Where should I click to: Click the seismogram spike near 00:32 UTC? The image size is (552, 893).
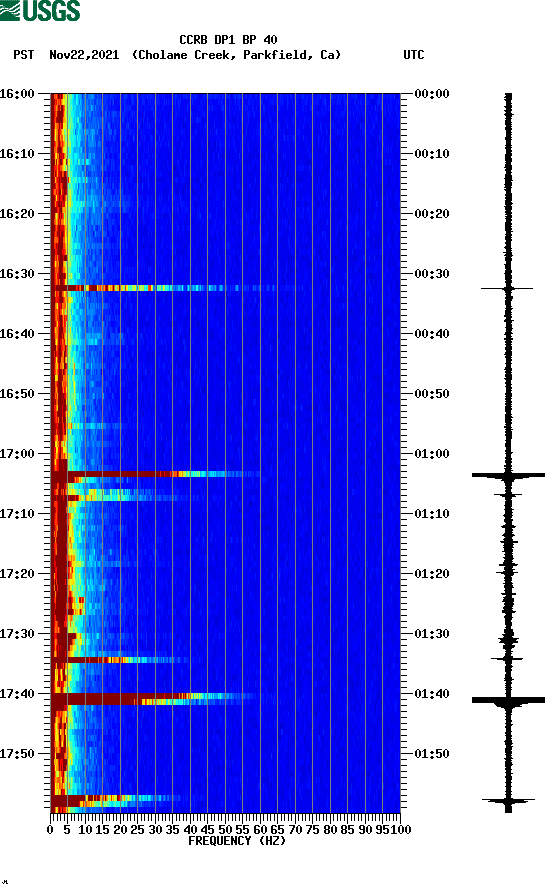tap(507, 289)
